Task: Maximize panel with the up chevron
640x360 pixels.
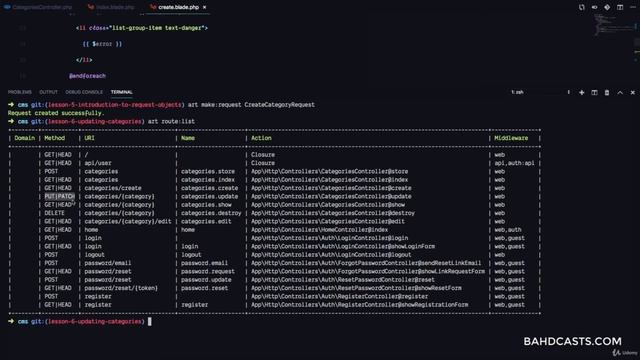Action: click(x=620, y=93)
